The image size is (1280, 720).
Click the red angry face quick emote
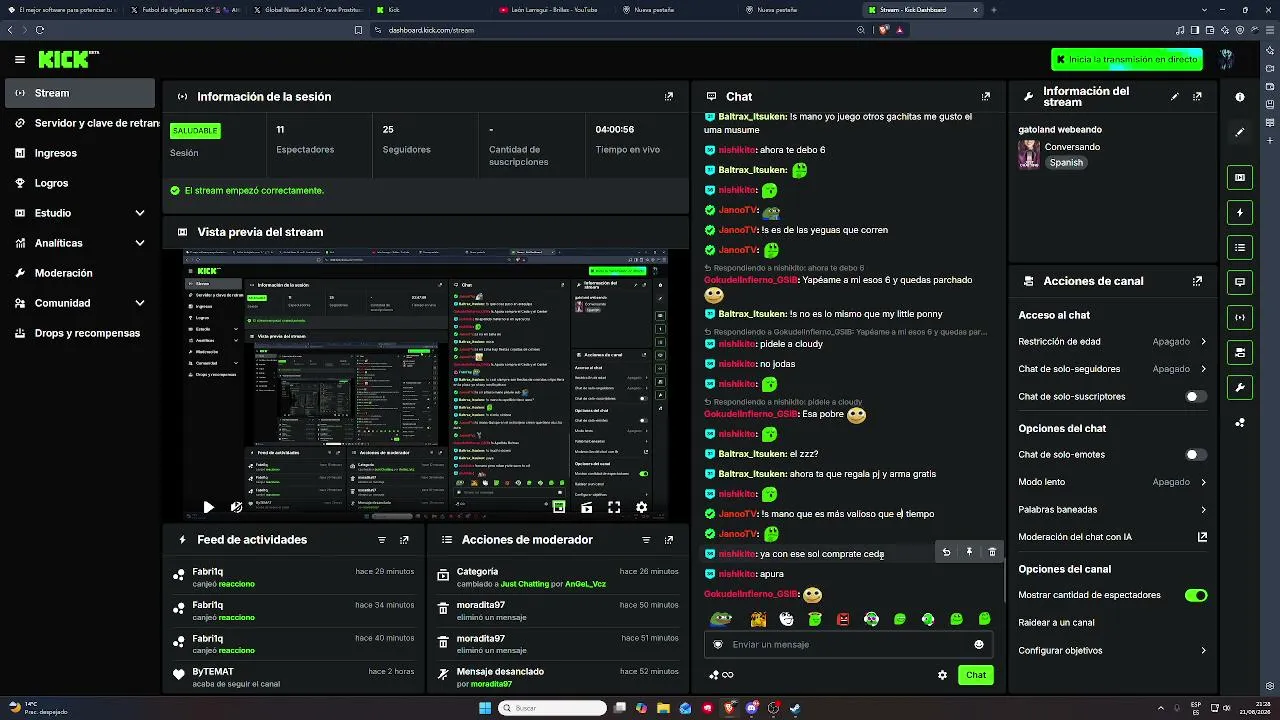[x=843, y=619]
